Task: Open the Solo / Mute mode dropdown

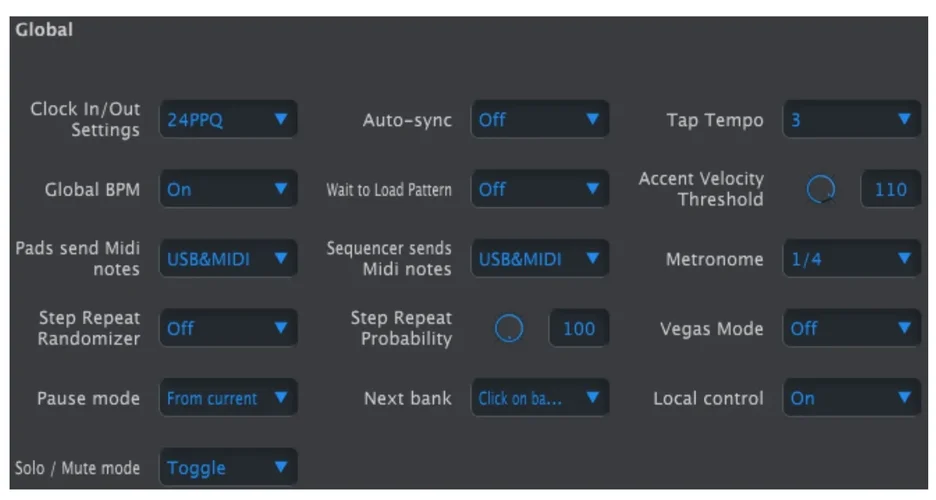Action: point(228,467)
